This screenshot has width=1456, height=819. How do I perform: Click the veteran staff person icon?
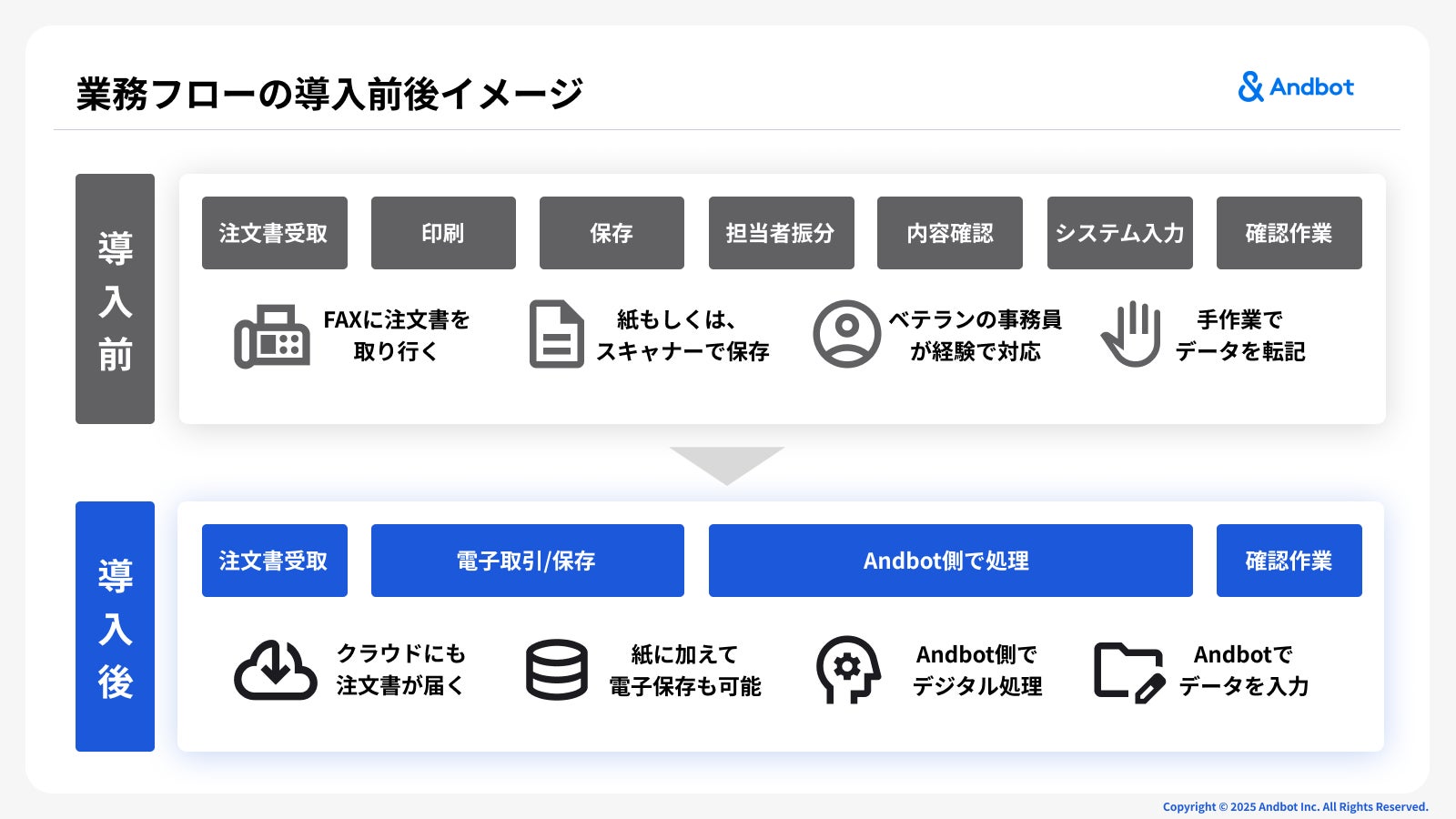tap(846, 334)
